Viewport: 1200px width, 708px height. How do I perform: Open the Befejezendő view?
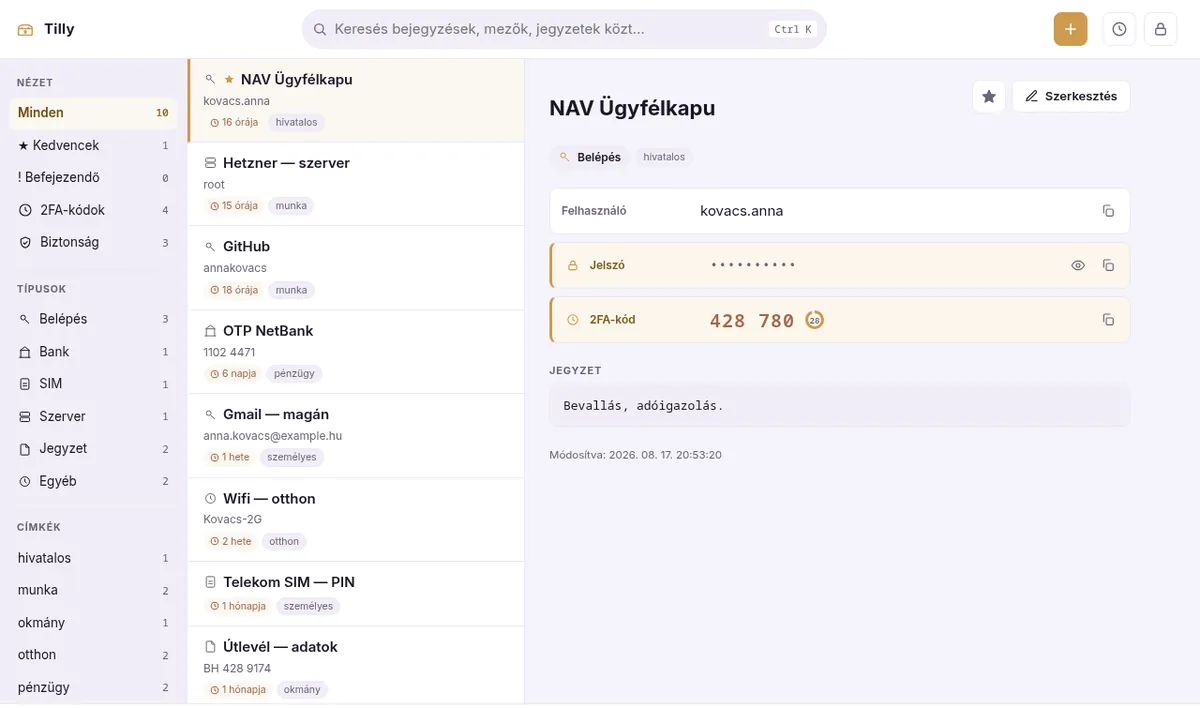pyautogui.click(x=93, y=177)
